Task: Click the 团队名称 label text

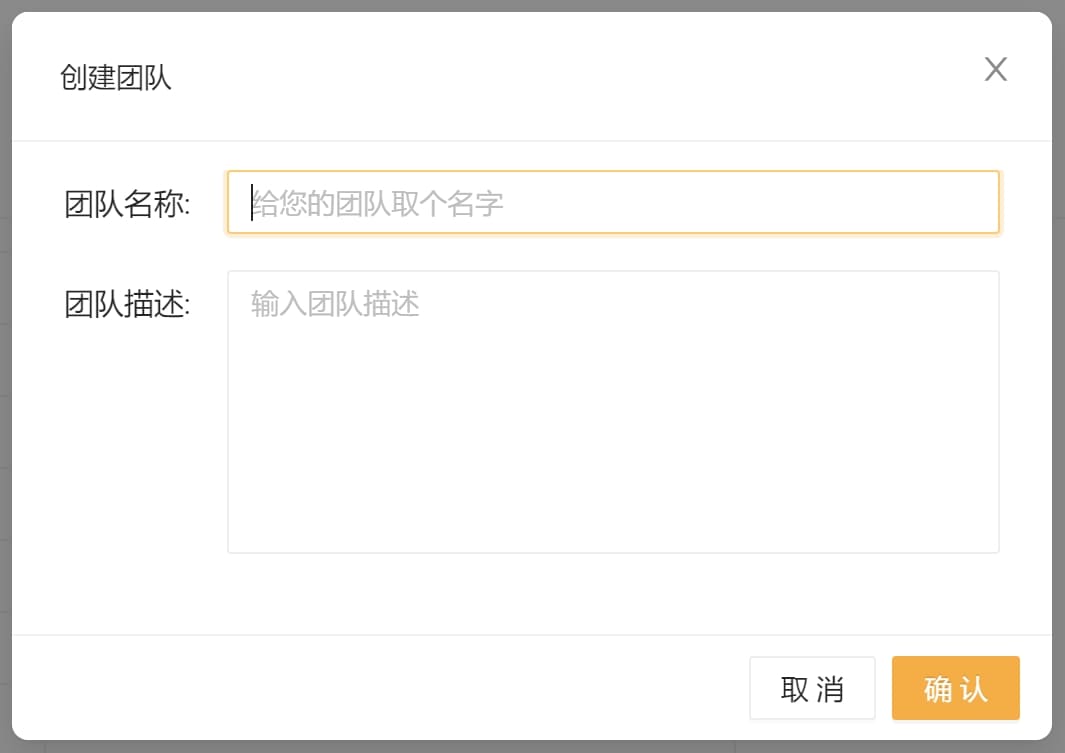Action: [x=127, y=204]
